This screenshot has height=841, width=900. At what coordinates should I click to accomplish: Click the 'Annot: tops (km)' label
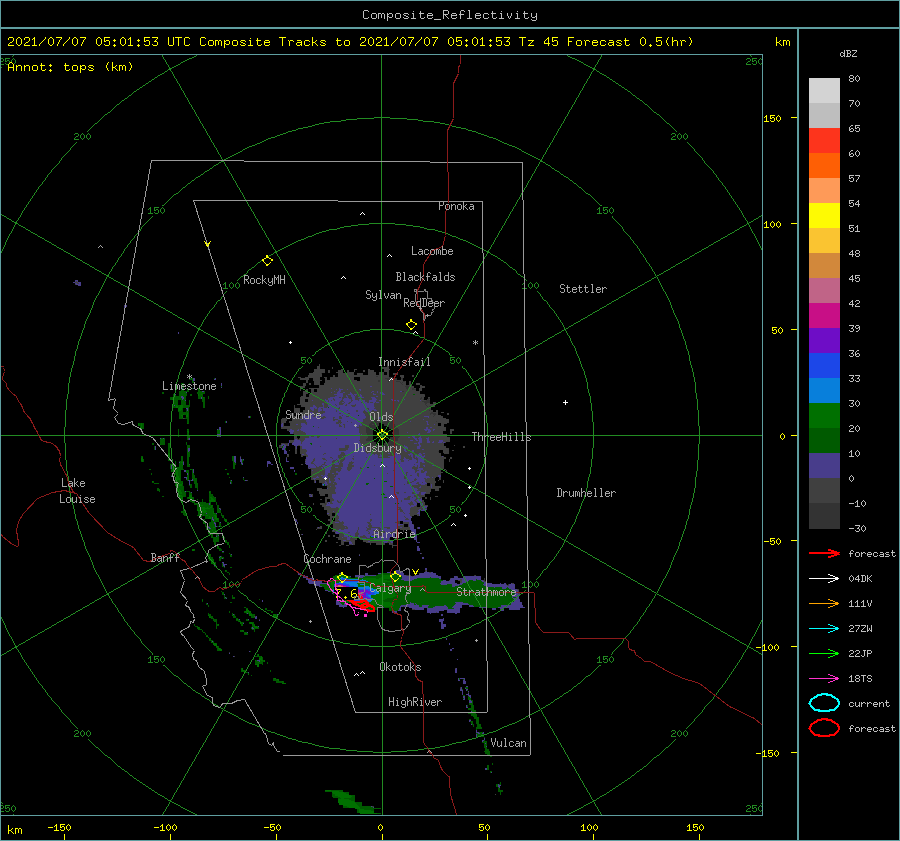click(x=70, y=67)
